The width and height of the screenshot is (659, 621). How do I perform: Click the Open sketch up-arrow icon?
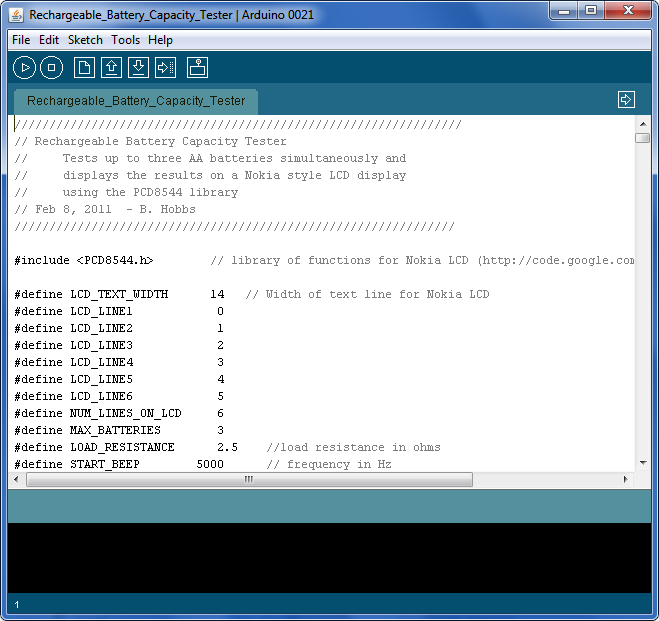pos(111,67)
